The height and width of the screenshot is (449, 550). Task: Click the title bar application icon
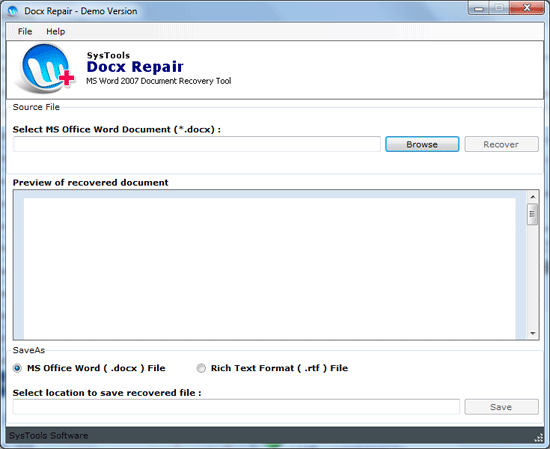[13, 11]
